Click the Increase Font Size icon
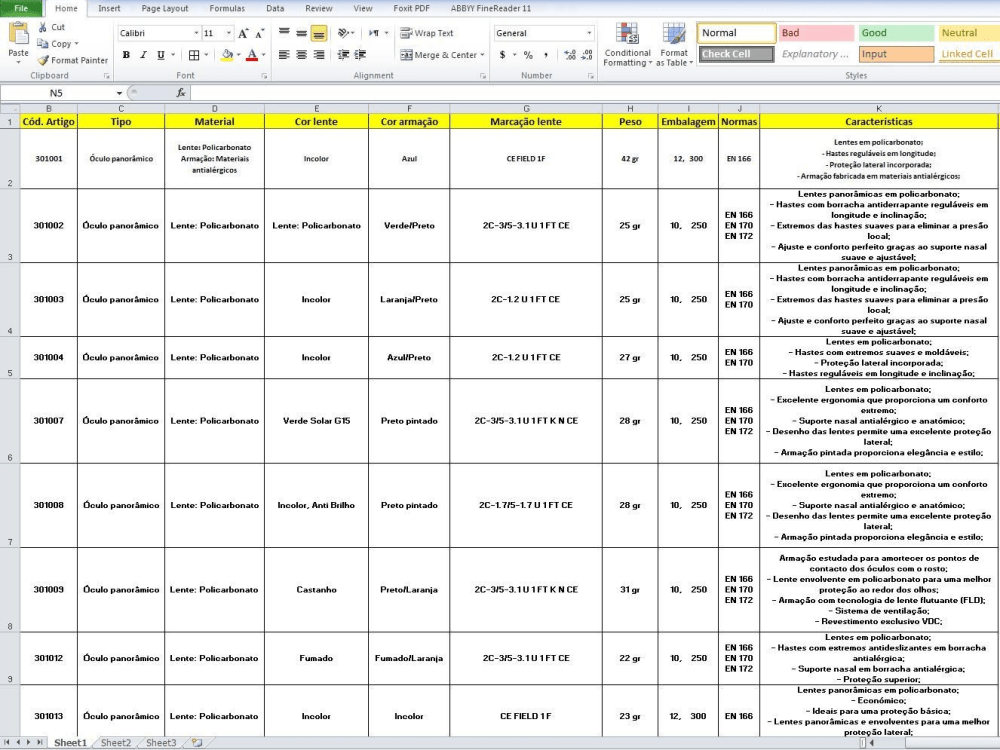 tap(243, 33)
